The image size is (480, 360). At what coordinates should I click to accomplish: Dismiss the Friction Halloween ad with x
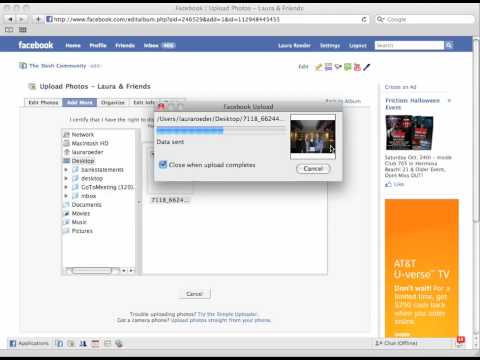[x=449, y=100]
